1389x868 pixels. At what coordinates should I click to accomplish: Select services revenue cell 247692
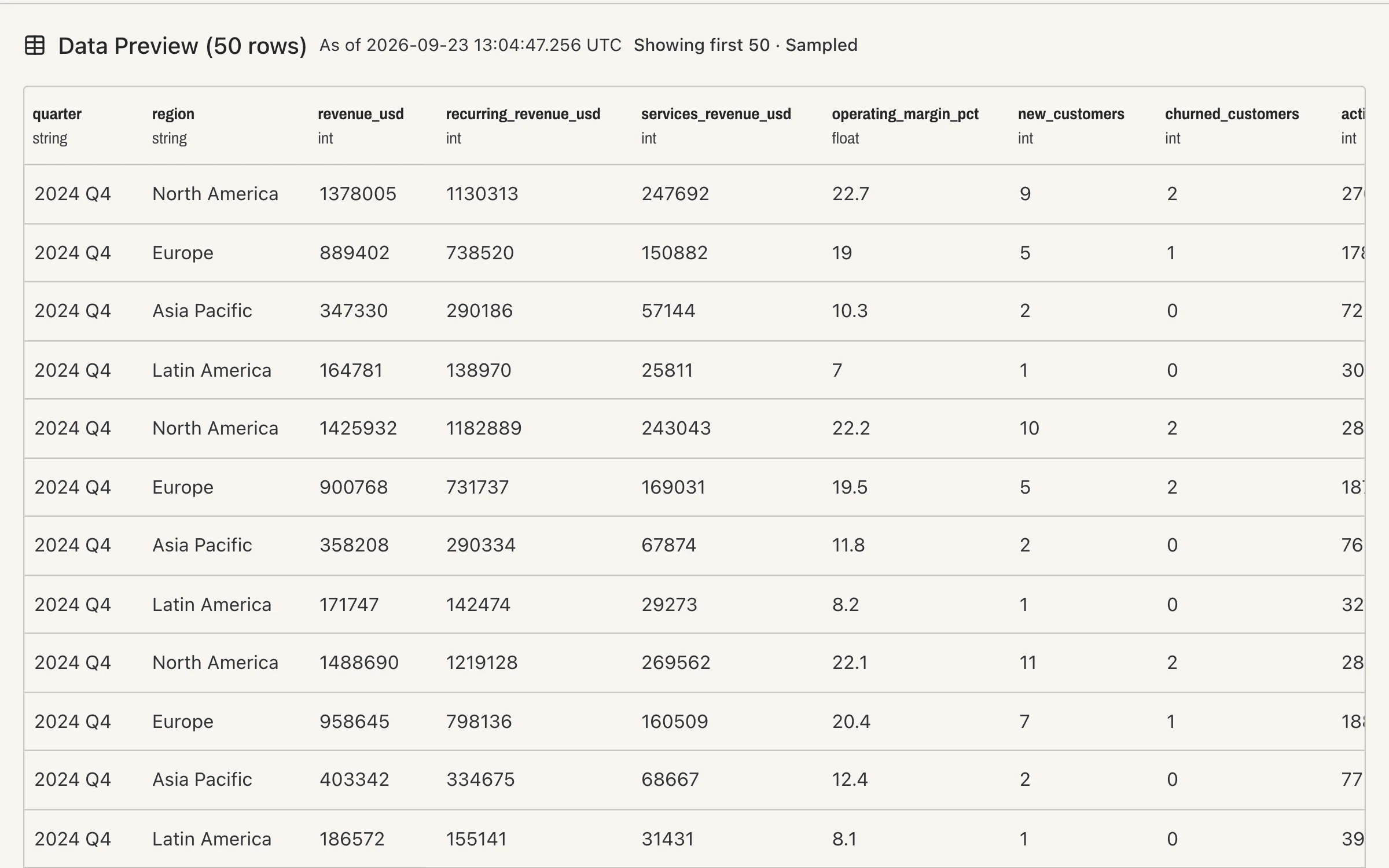pos(675,194)
